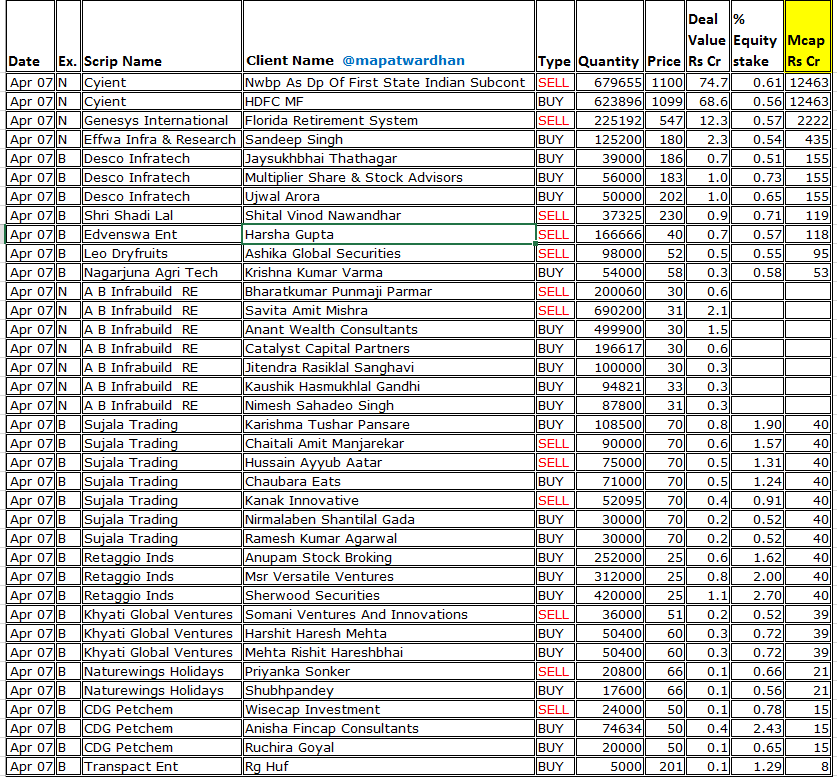Select equity stake '2.43'
The height and width of the screenshot is (777, 837).
[757, 729]
